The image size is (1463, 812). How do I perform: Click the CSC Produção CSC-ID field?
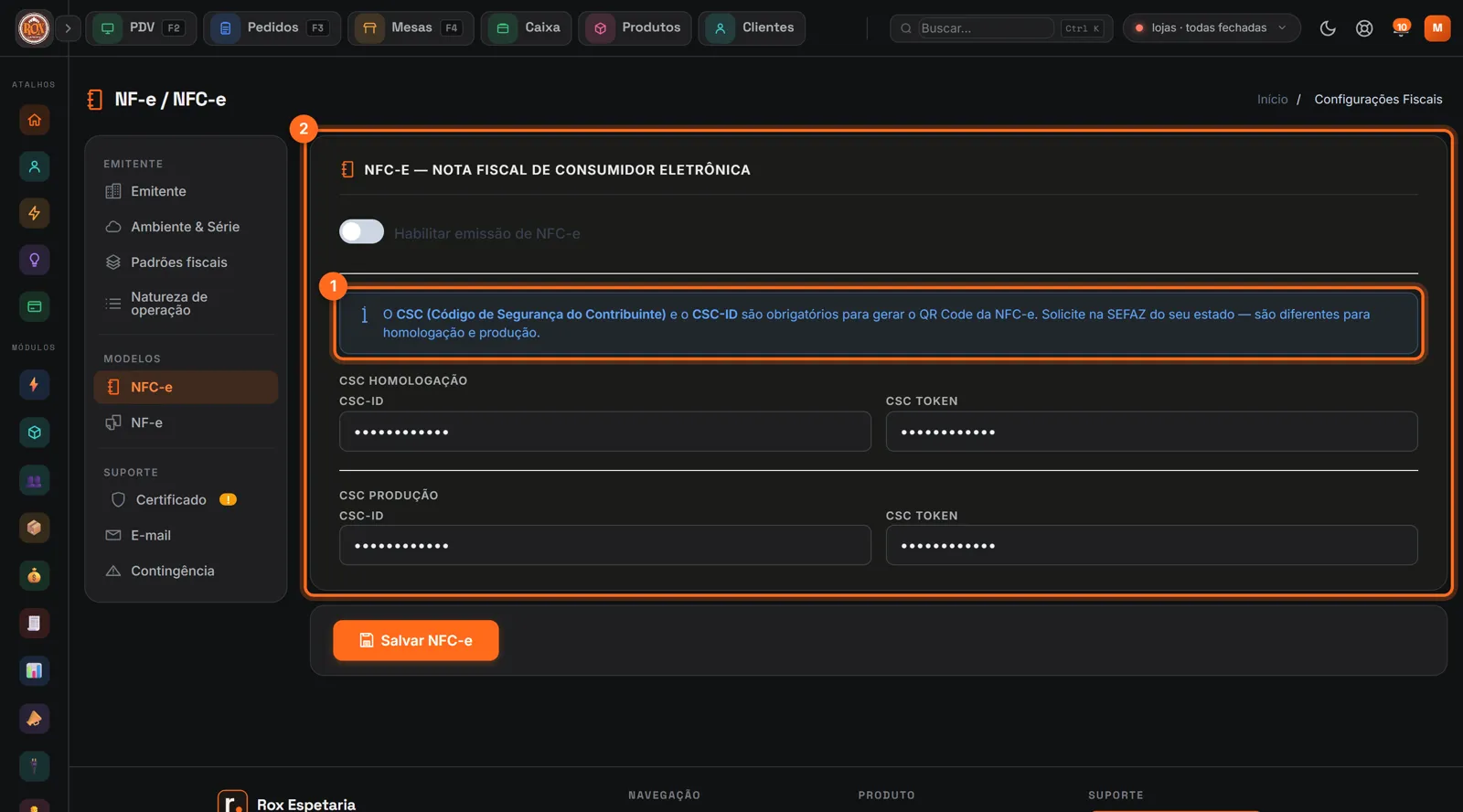pyautogui.click(x=605, y=545)
